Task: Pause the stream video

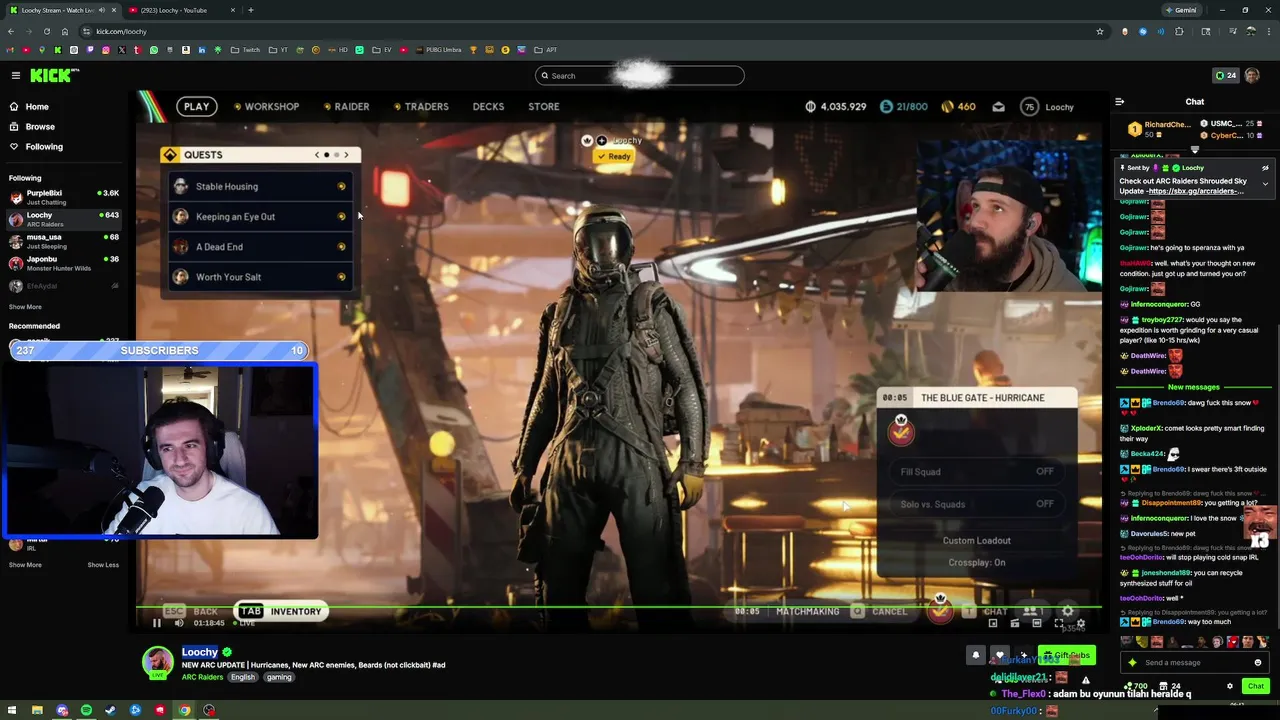Action: (x=156, y=623)
